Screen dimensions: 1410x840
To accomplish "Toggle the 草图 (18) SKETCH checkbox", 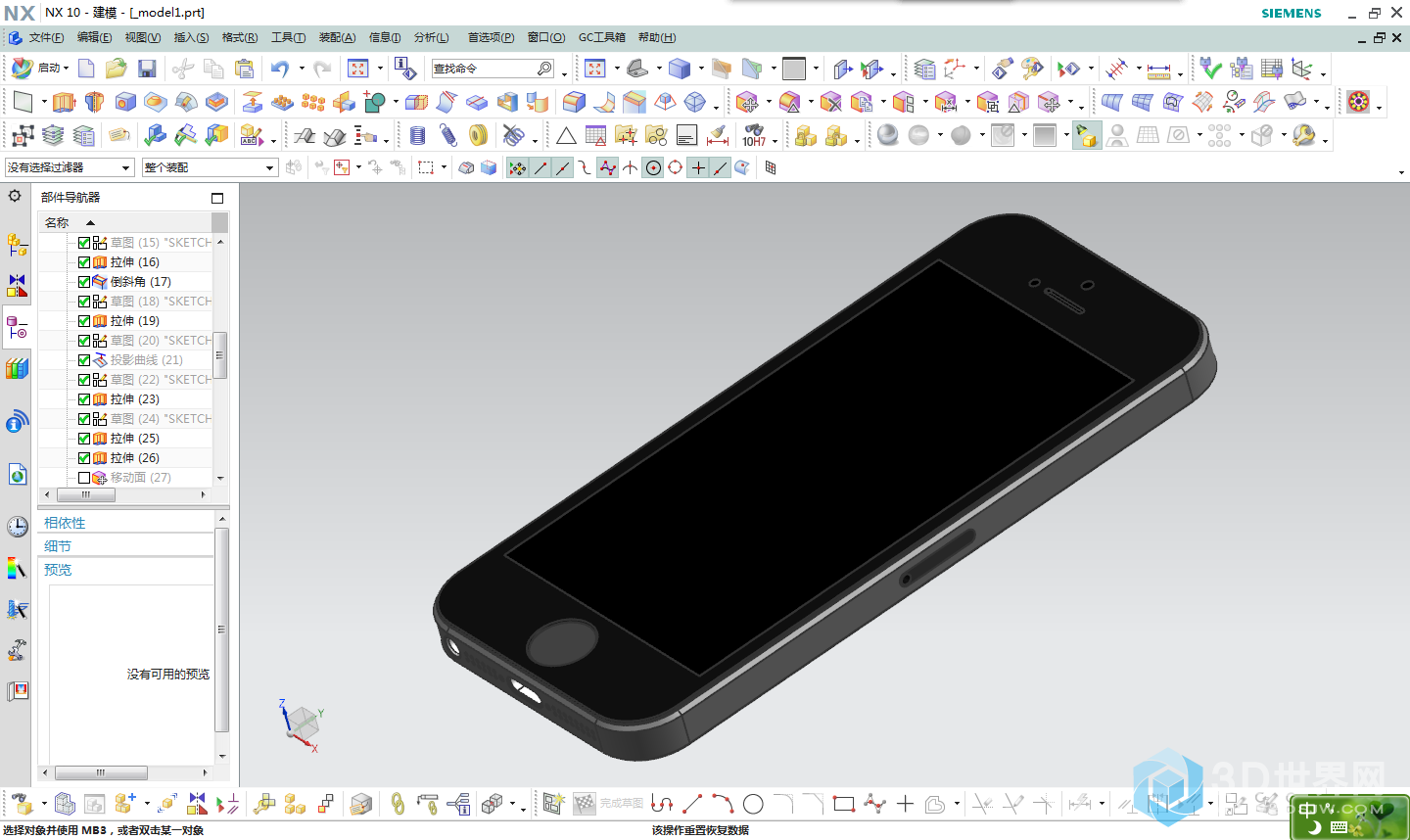I will coord(84,302).
